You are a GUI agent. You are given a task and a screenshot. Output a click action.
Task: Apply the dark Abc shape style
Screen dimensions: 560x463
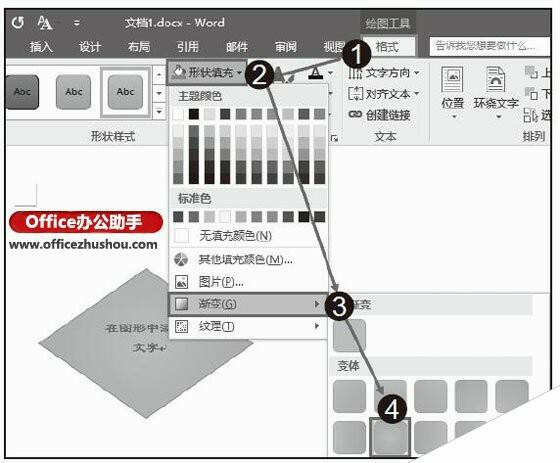(x=22, y=92)
